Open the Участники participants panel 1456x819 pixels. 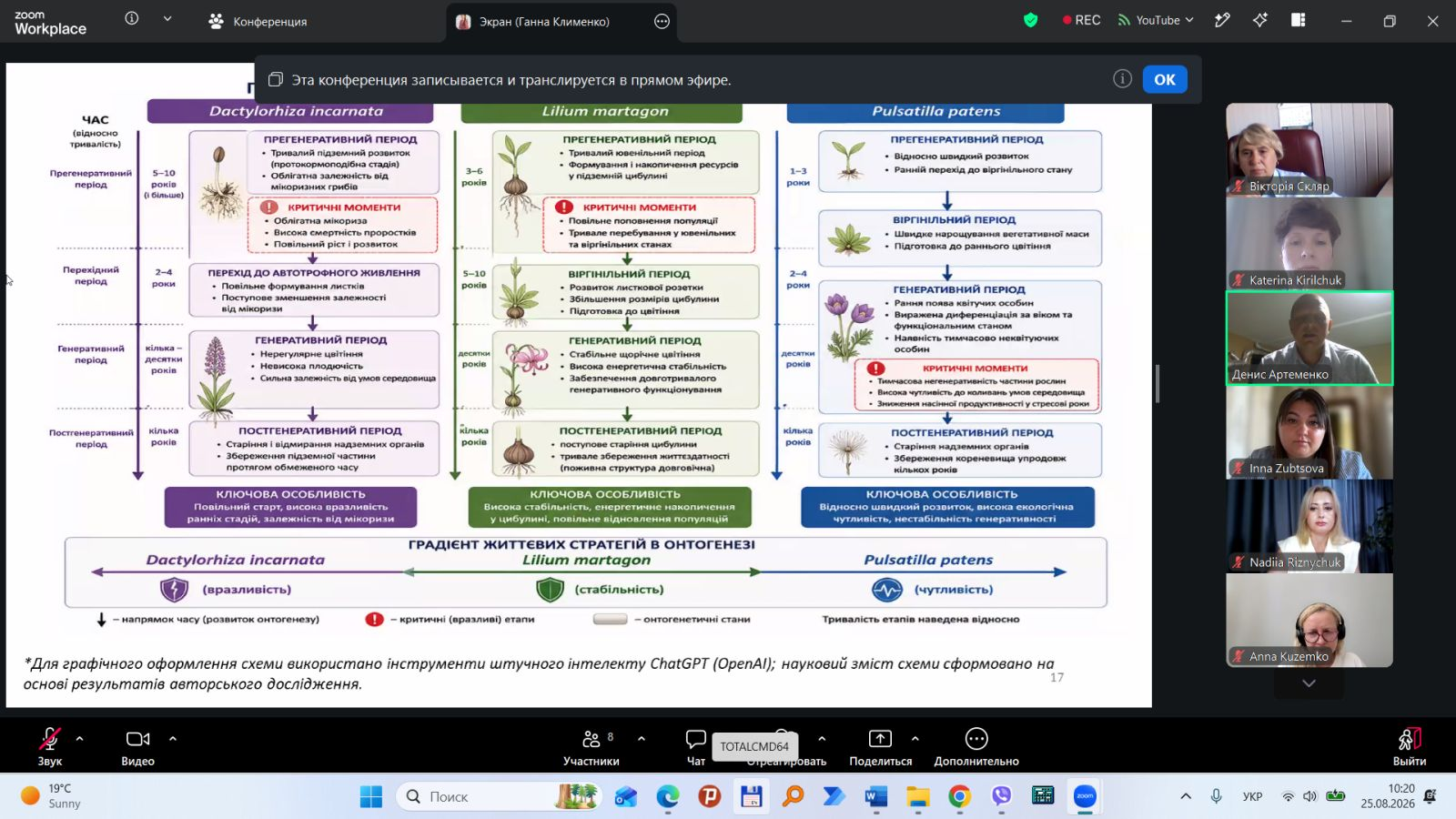(x=591, y=746)
